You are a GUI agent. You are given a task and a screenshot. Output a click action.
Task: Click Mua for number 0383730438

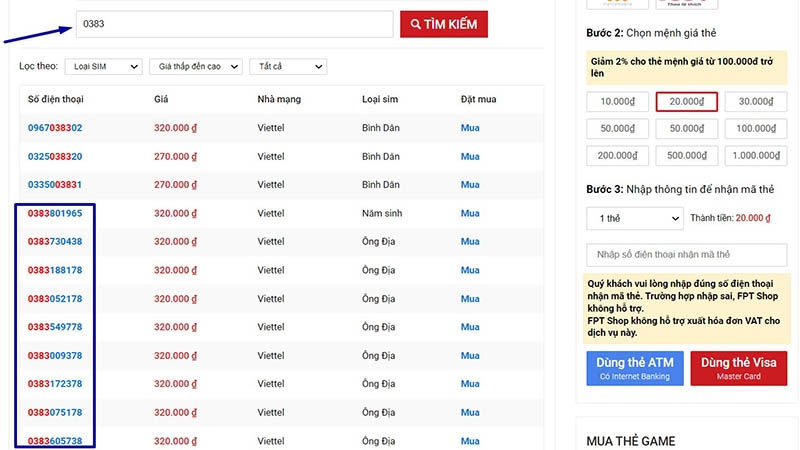coord(470,241)
